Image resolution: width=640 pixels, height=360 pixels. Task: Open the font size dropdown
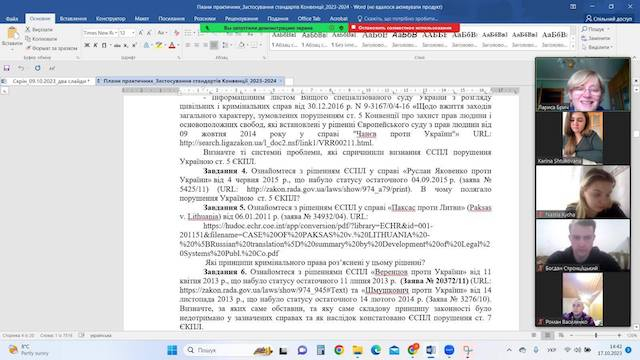(x=127, y=33)
